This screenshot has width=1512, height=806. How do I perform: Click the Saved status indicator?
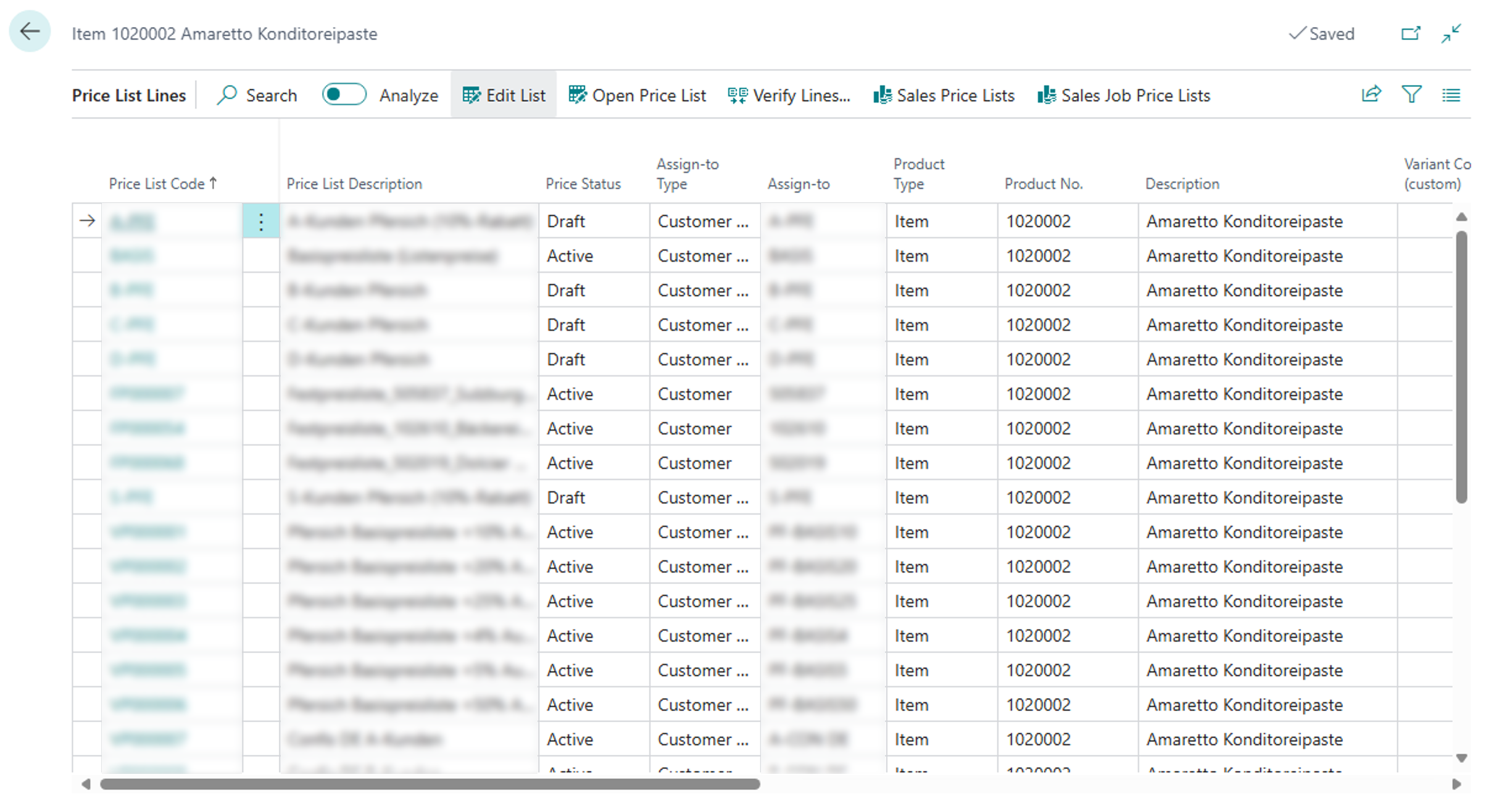1321,33
